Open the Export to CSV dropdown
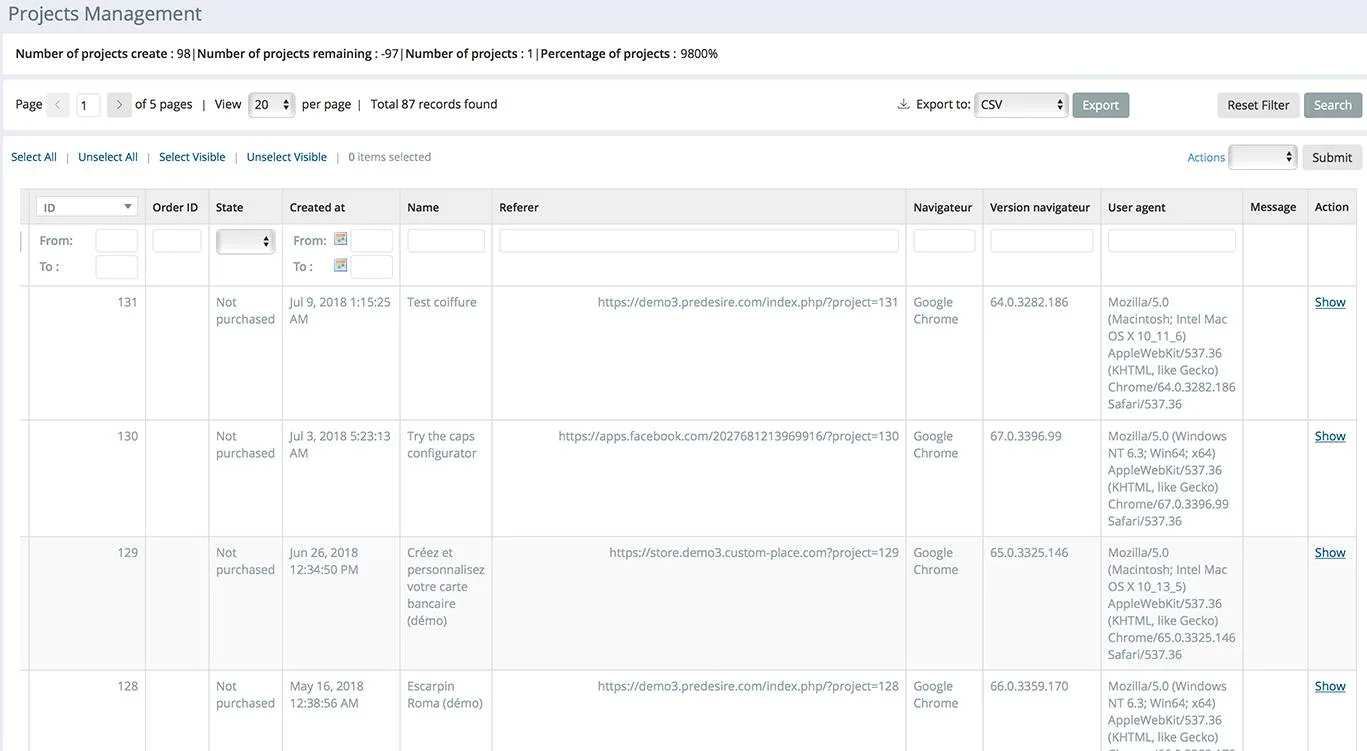The width and height of the screenshot is (1367, 751). click(1021, 105)
